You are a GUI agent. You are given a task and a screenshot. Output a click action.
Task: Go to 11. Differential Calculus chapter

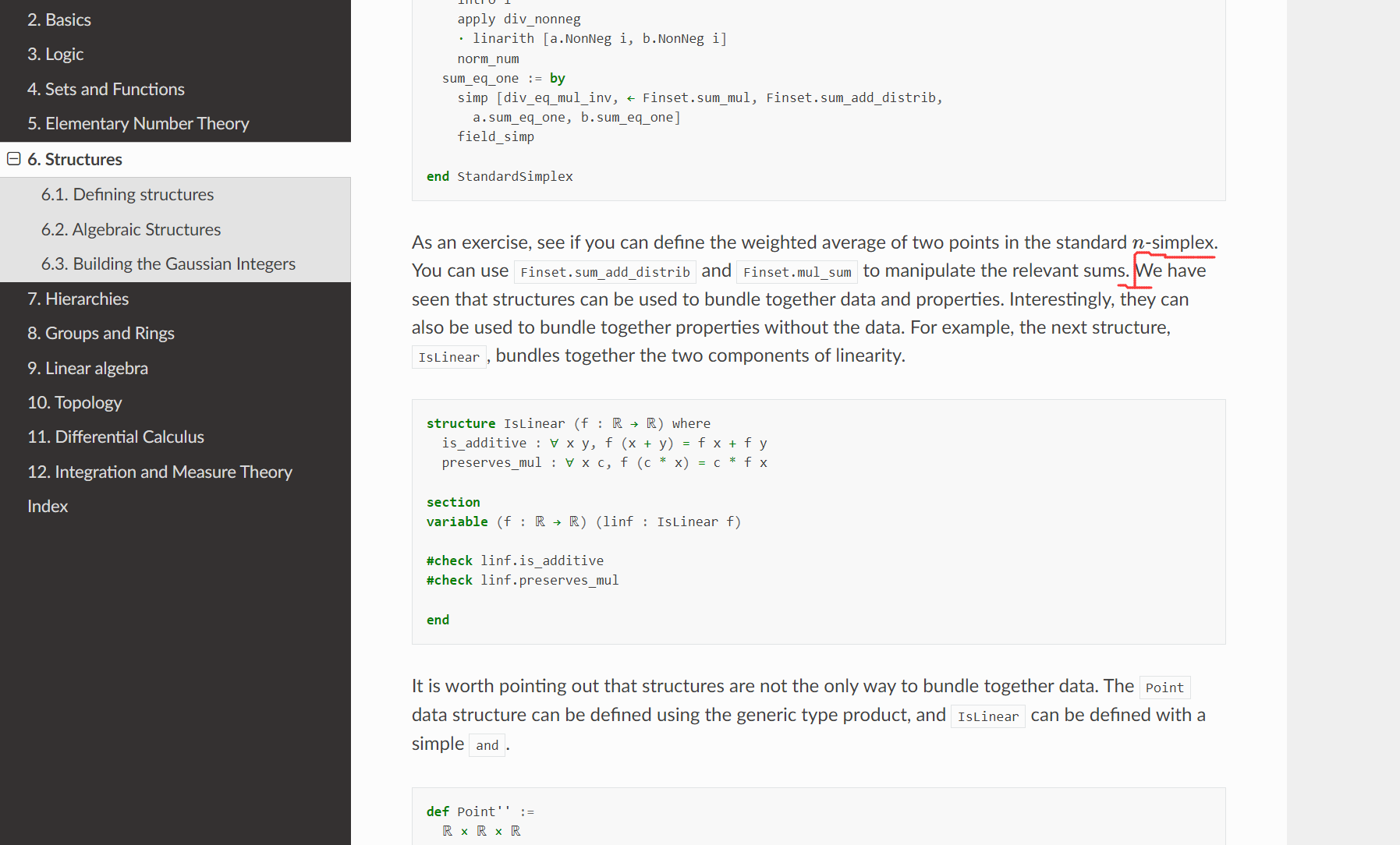[x=115, y=437]
